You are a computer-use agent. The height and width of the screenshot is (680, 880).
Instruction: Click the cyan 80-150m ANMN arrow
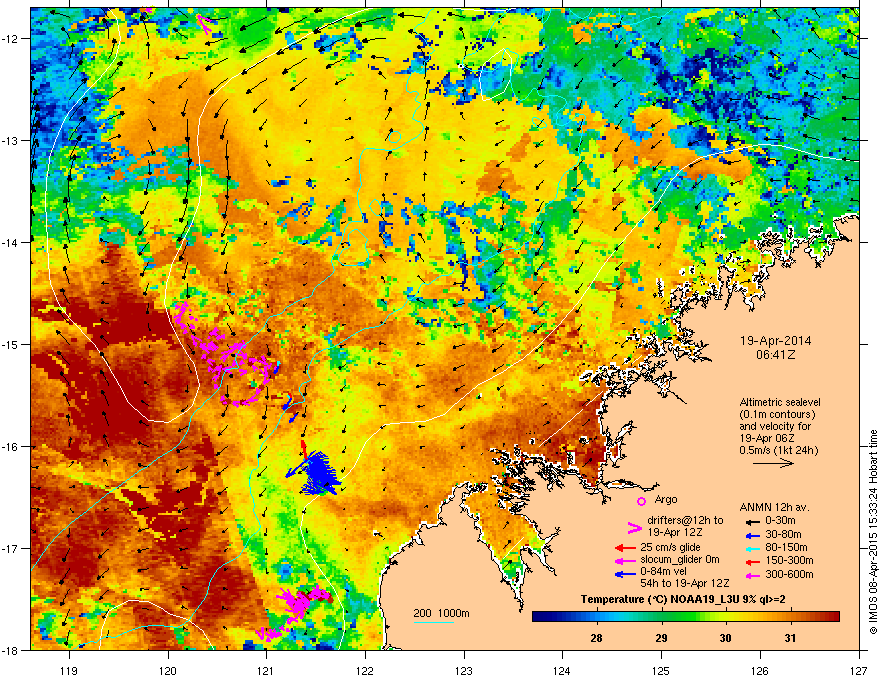(753, 548)
